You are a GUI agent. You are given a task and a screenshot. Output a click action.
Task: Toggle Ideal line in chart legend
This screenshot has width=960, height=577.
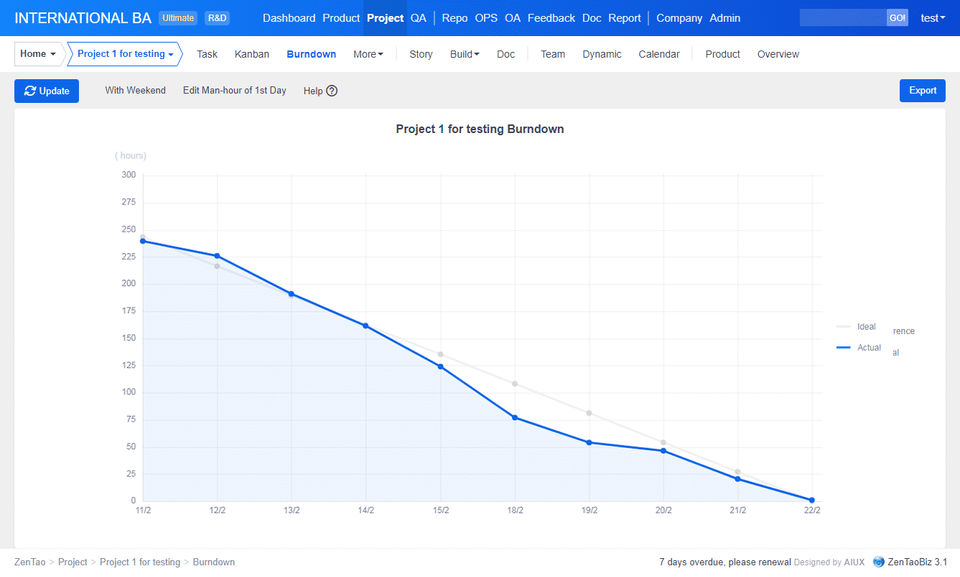pos(856,327)
